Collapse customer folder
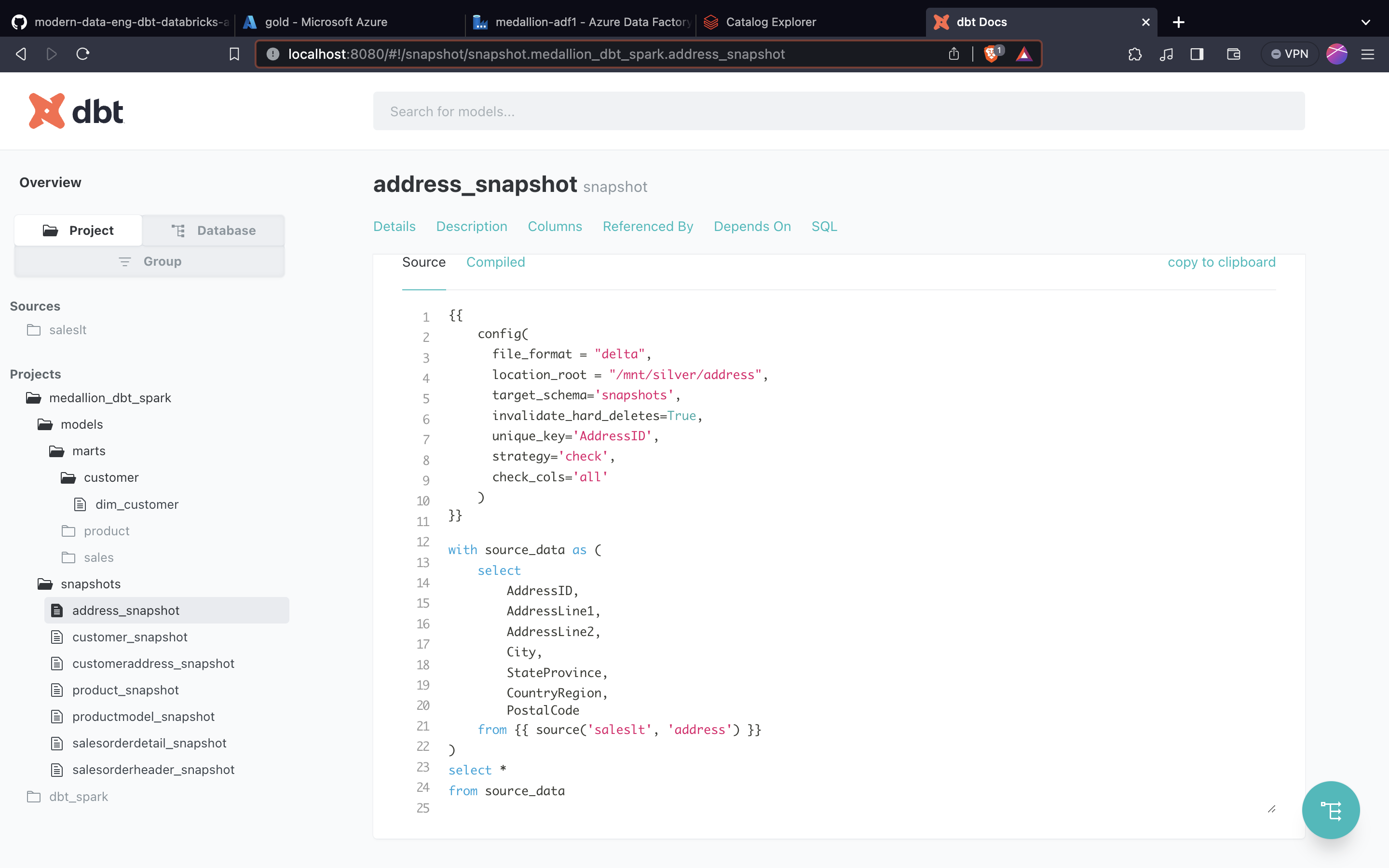 (x=100, y=477)
